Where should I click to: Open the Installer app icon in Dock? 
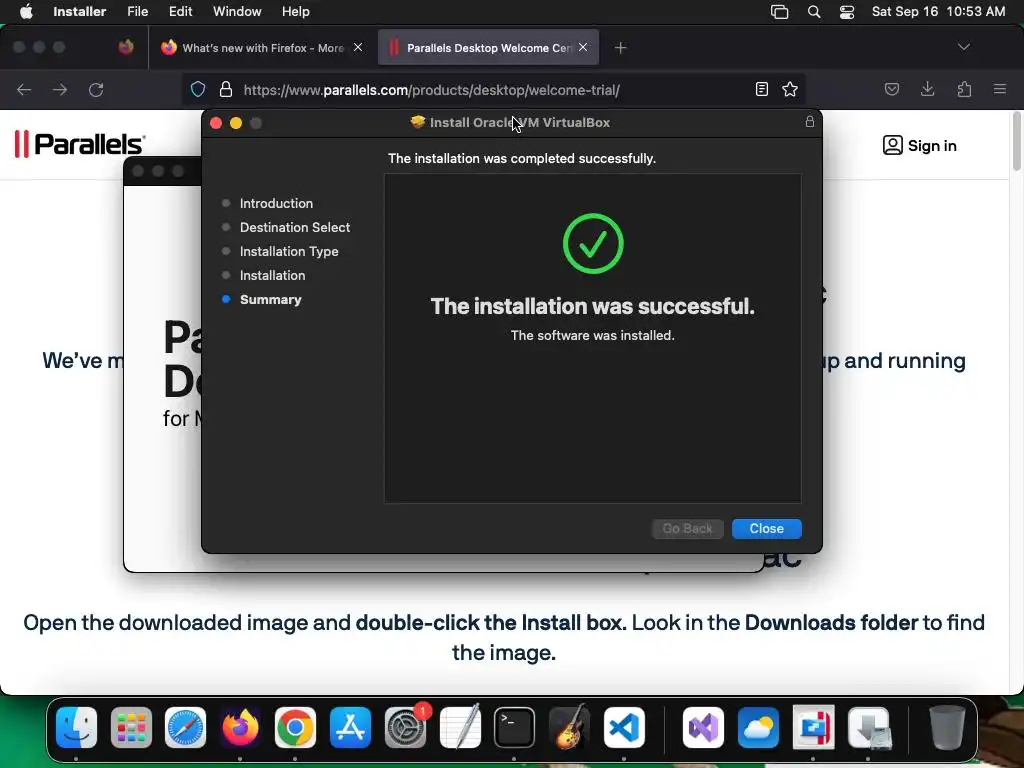click(x=869, y=728)
